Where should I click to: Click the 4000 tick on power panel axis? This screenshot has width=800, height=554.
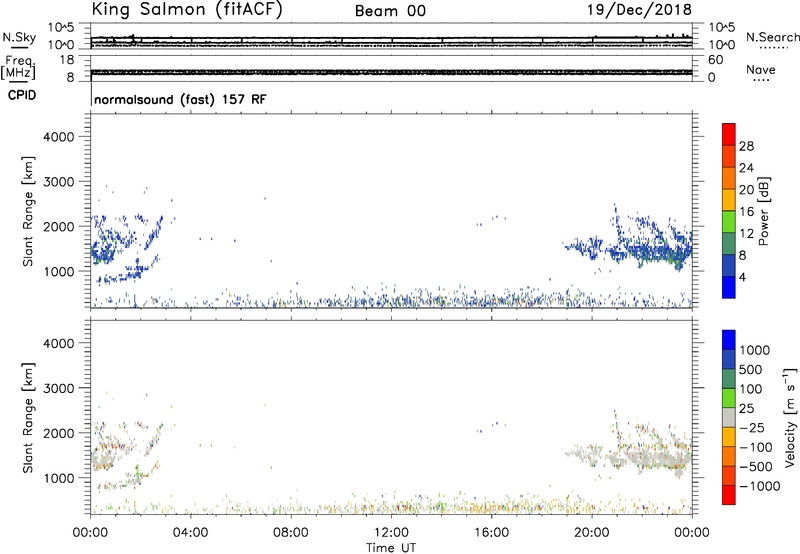[x=58, y=137]
